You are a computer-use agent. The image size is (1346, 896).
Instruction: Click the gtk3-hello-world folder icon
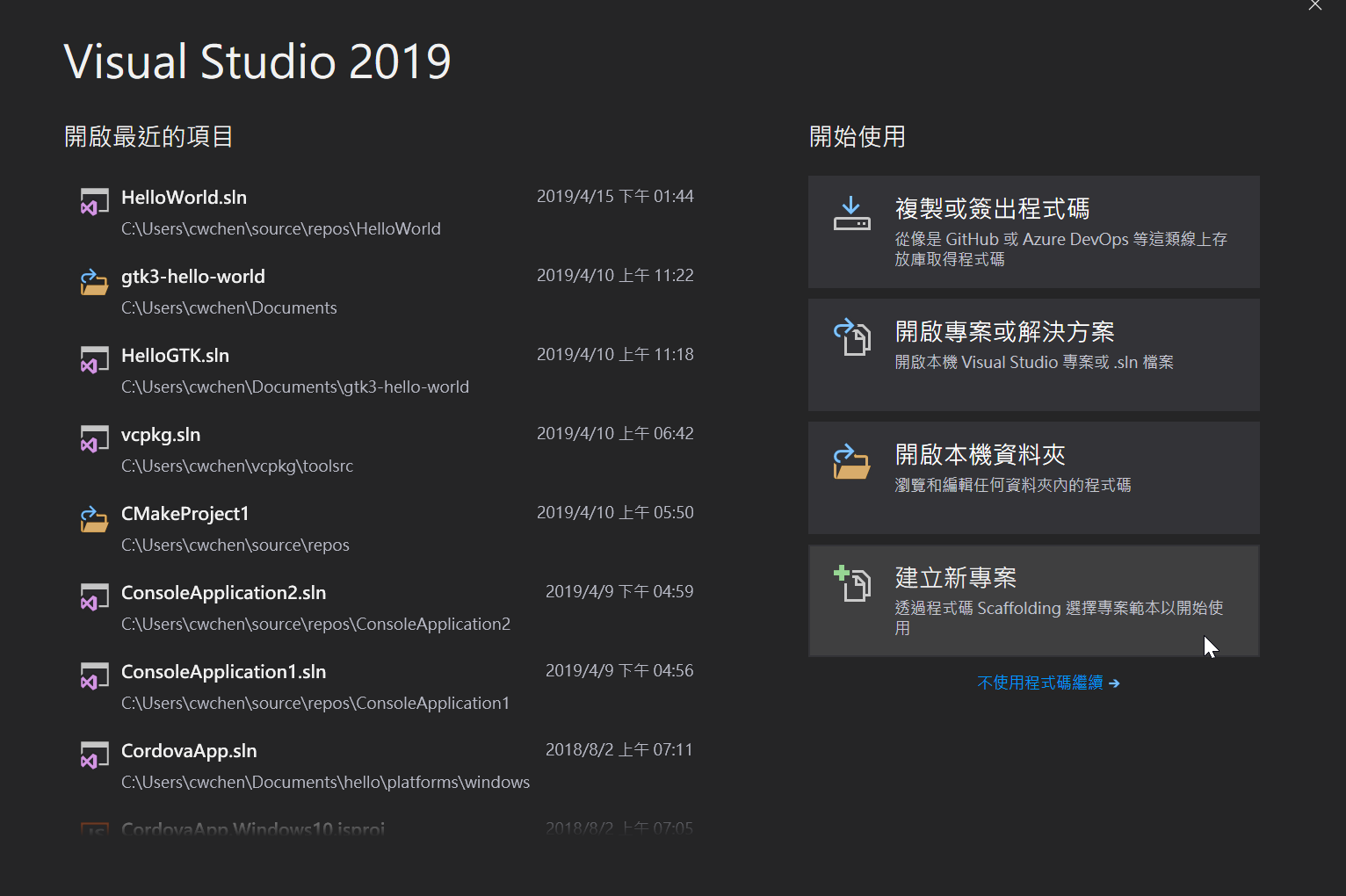(94, 281)
